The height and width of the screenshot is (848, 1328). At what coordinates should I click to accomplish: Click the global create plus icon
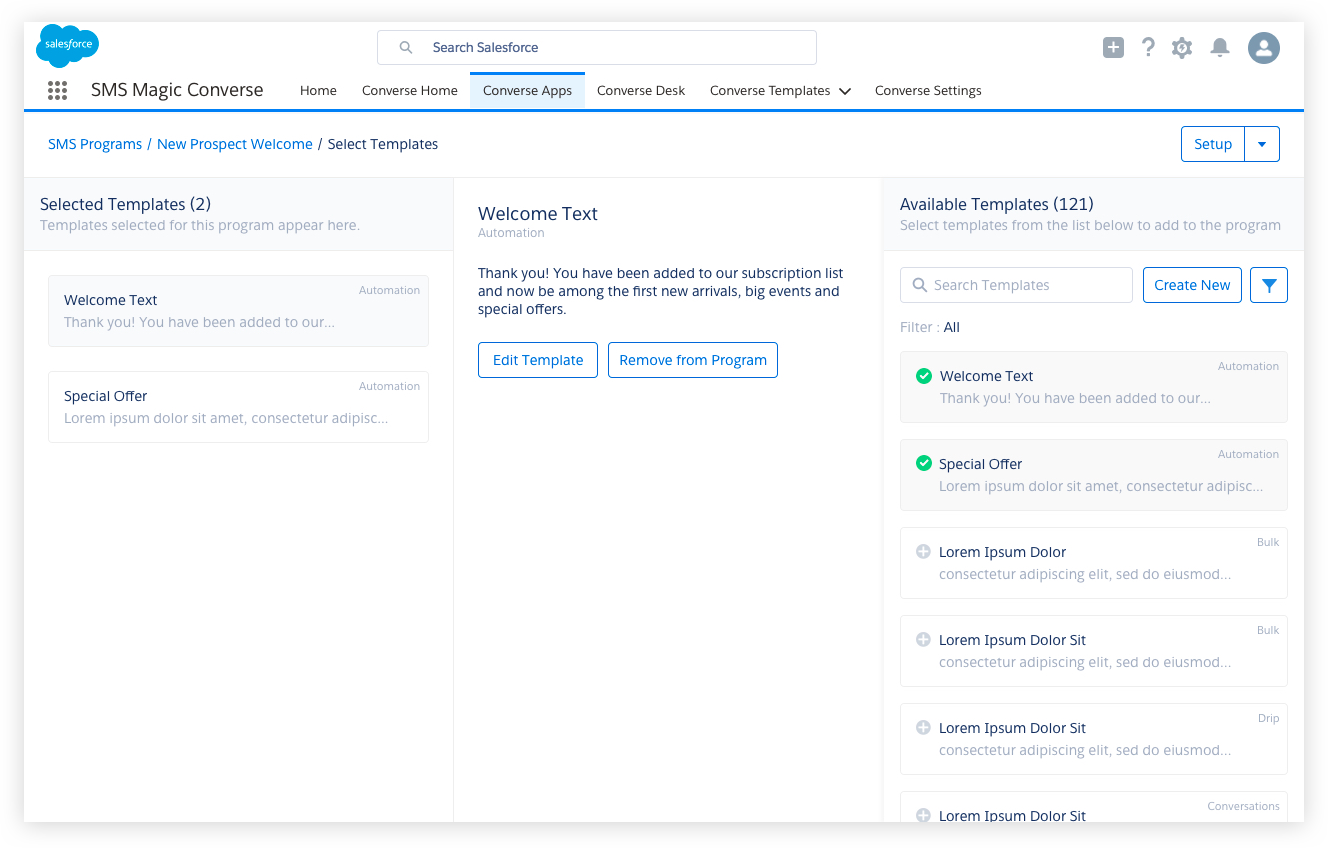(1113, 47)
